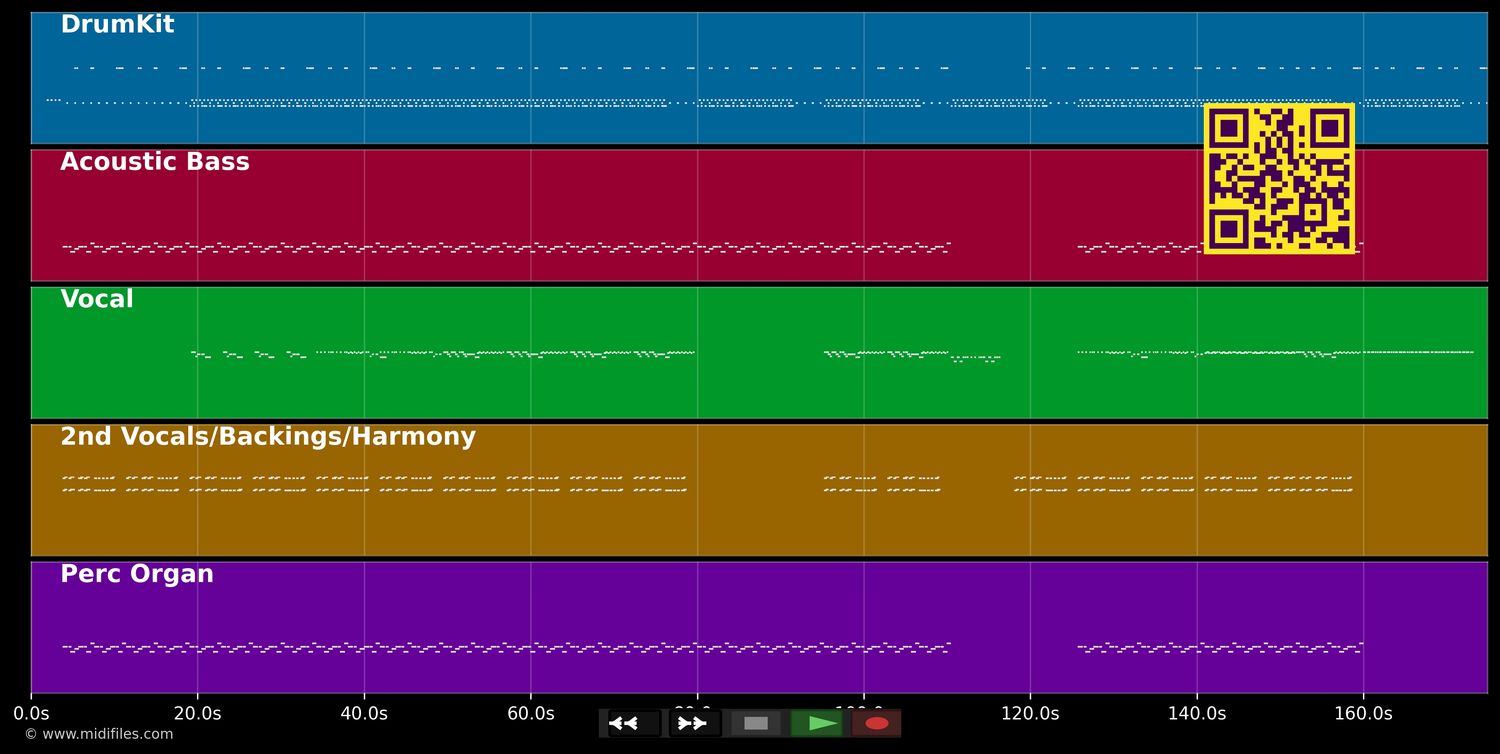Screen dimensions: 1500x754
Task: Open the www.midifiles.com copyright link
Action: tap(98, 734)
